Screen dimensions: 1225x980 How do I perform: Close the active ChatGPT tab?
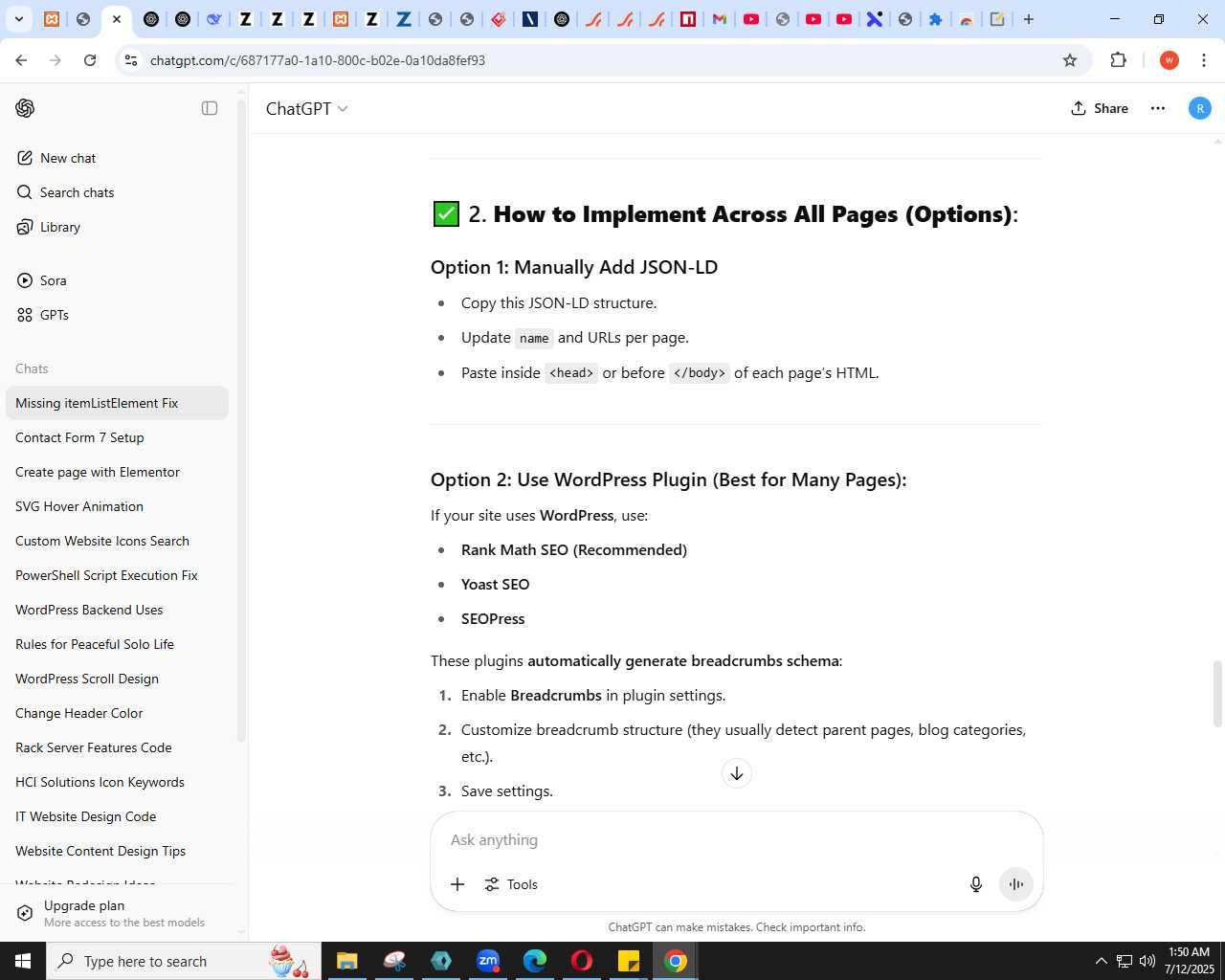pyautogui.click(x=117, y=19)
